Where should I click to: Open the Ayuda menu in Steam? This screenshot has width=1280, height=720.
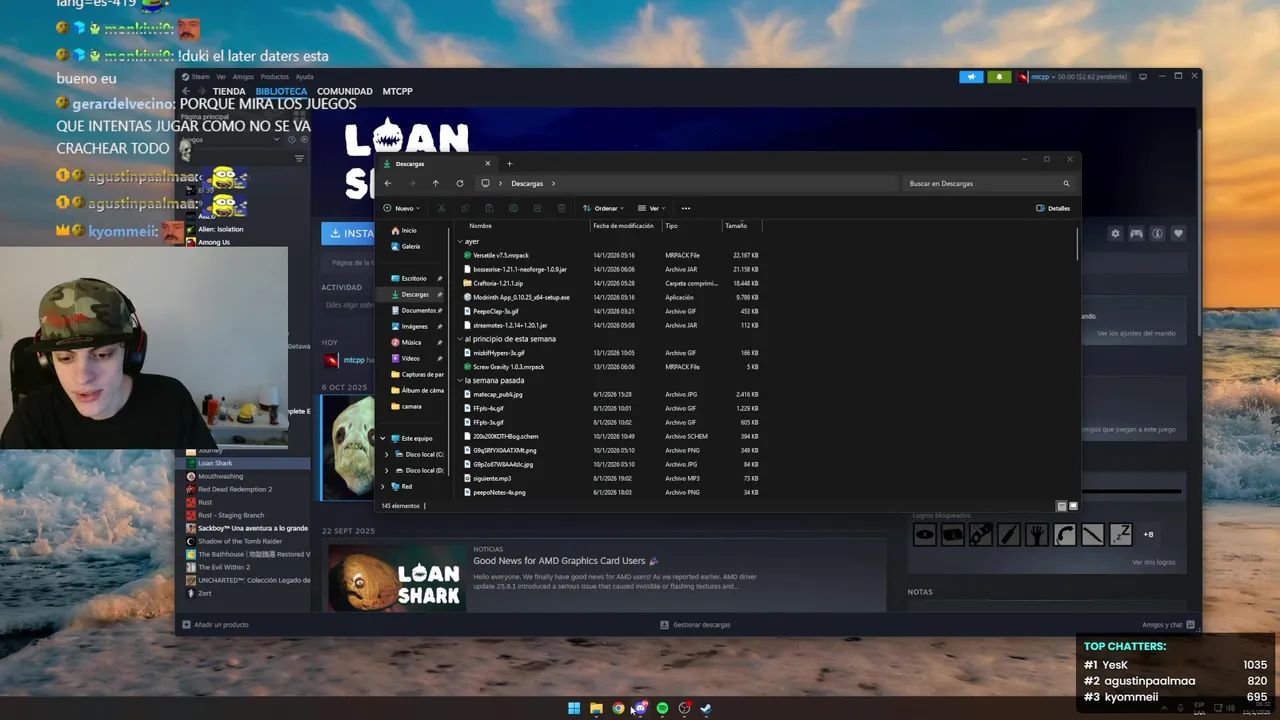(x=304, y=77)
